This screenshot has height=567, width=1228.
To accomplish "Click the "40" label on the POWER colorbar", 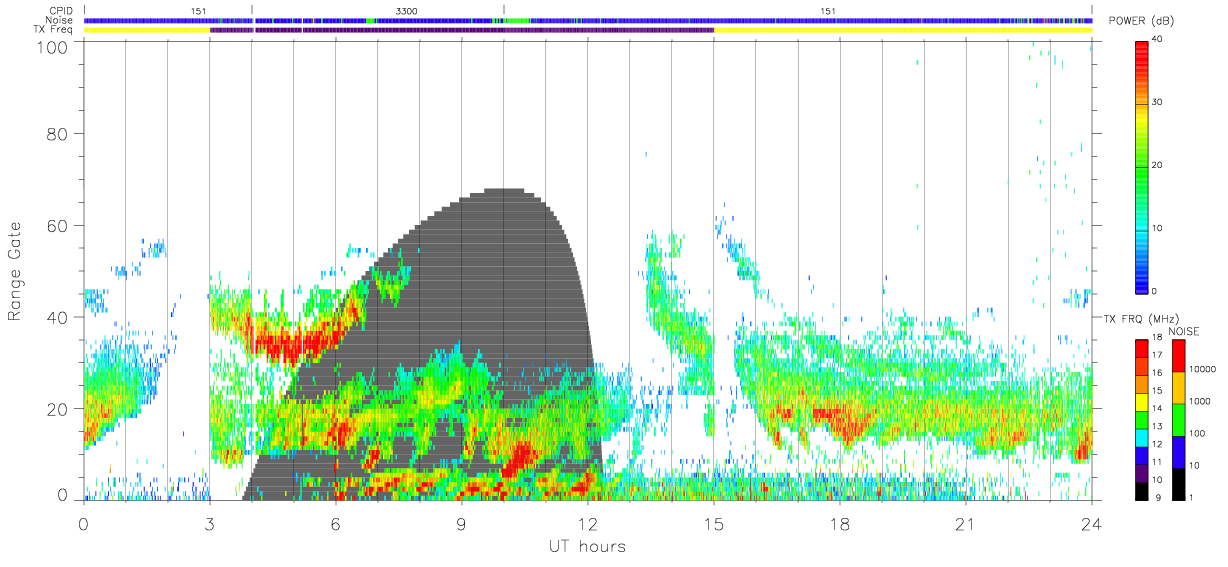I will [1158, 39].
